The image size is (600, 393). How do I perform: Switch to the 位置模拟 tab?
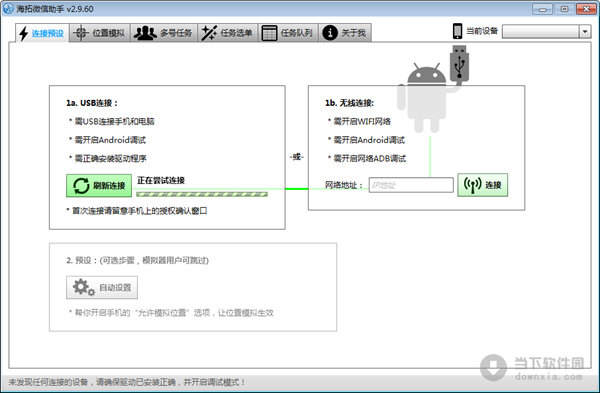click(x=99, y=33)
